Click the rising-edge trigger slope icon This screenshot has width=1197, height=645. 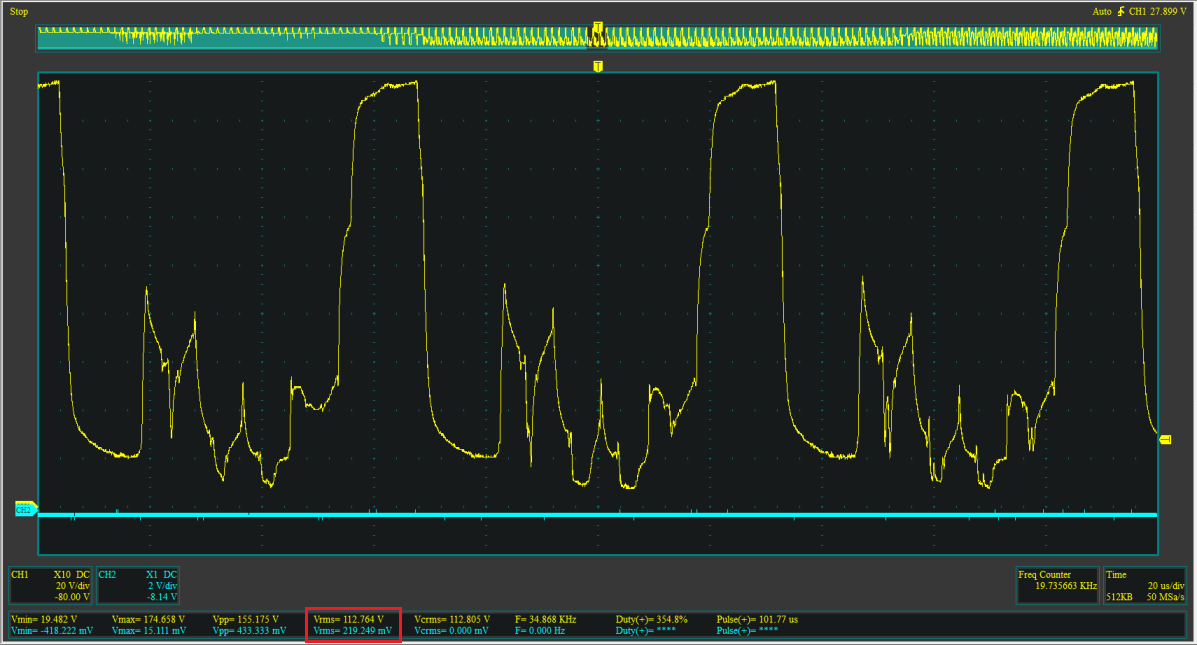tap(1121, 11)
